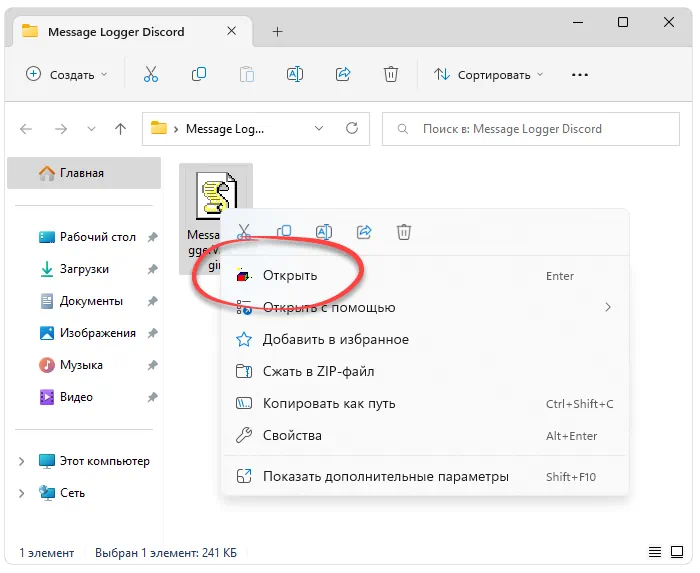Click the toolbar Copy icon
The height and width of the screenshot is (573, 700).
(x=199, y=74)
